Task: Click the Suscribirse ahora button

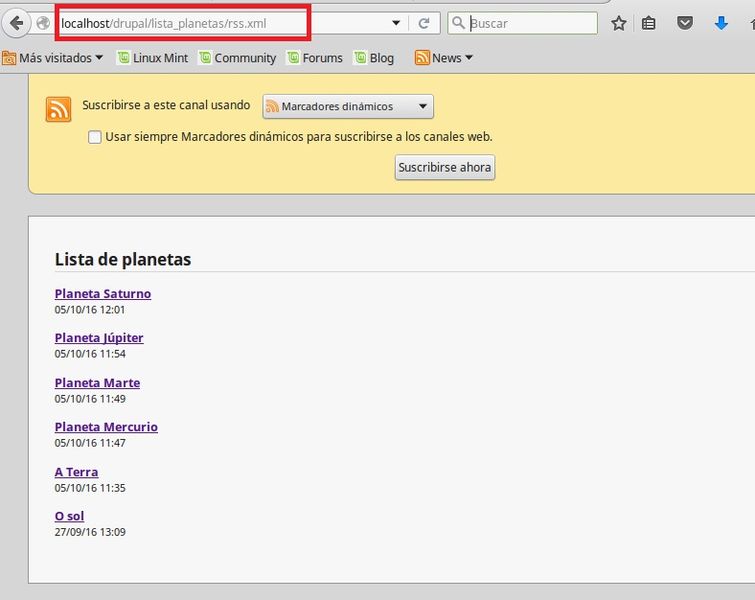Action: 445,168
